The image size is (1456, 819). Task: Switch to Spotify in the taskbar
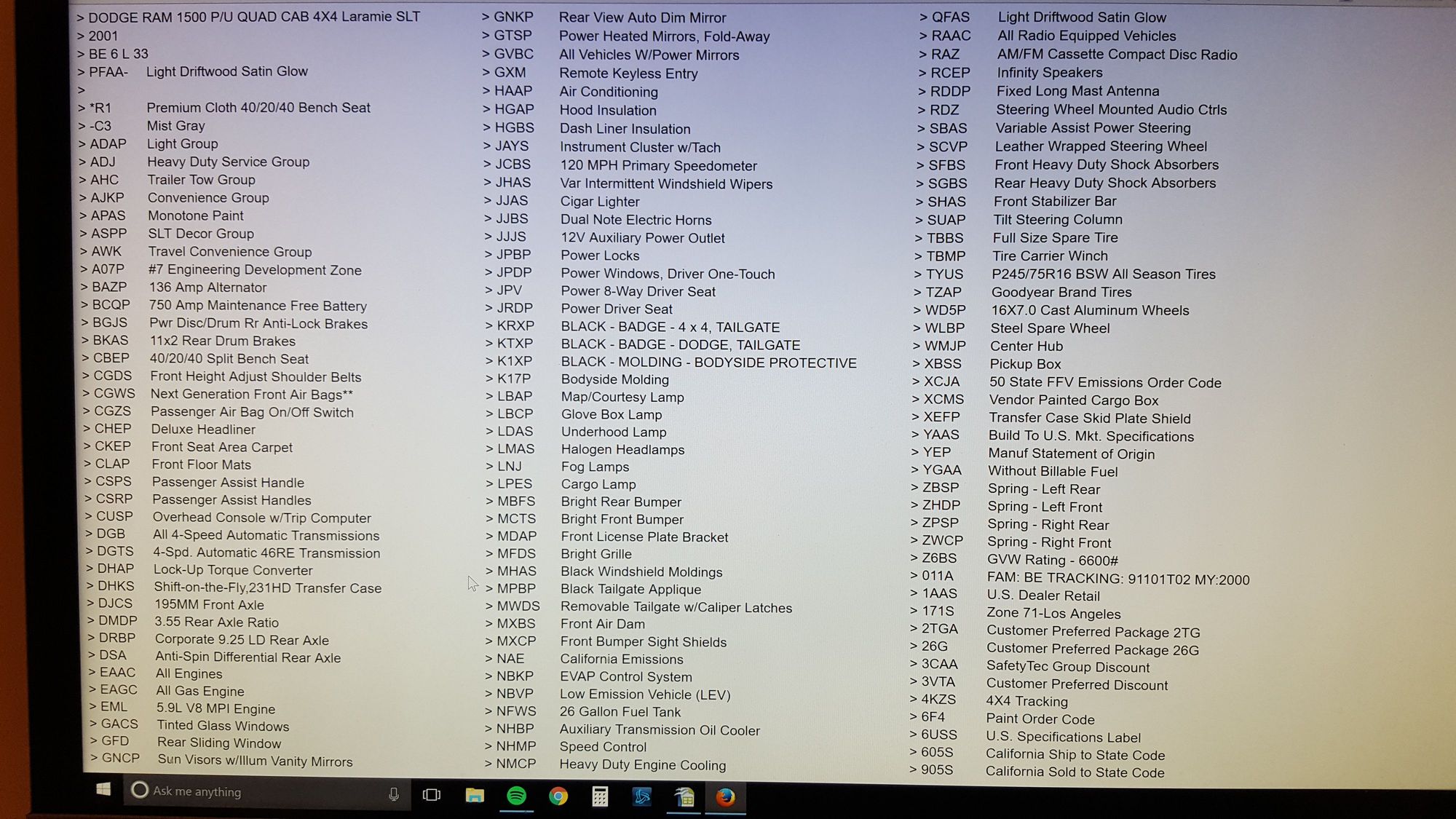[x=517, y=796]
